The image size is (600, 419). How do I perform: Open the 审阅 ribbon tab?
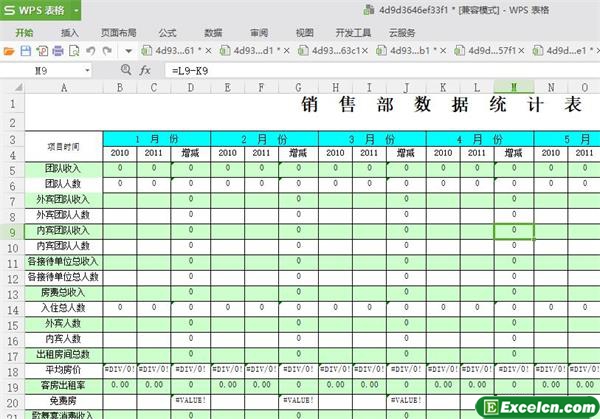[259, 33]
